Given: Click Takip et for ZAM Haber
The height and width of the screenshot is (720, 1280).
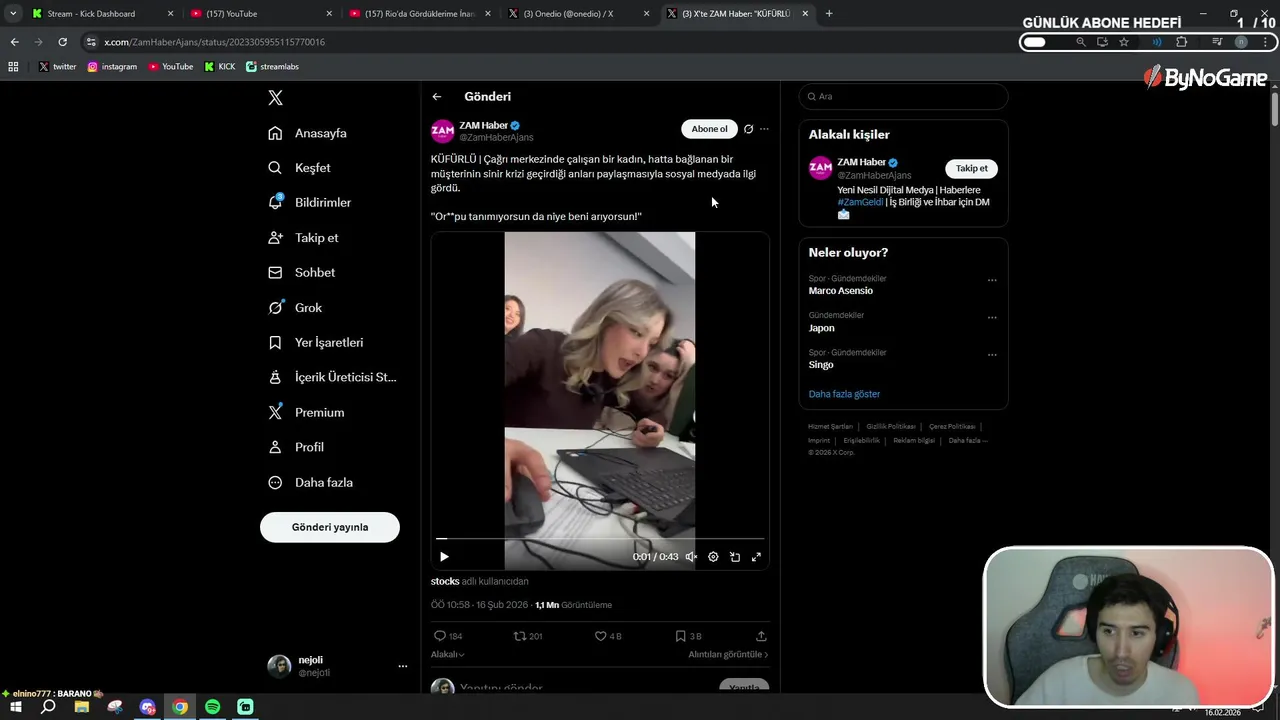Looking at the screenshot, I should 971,168.
